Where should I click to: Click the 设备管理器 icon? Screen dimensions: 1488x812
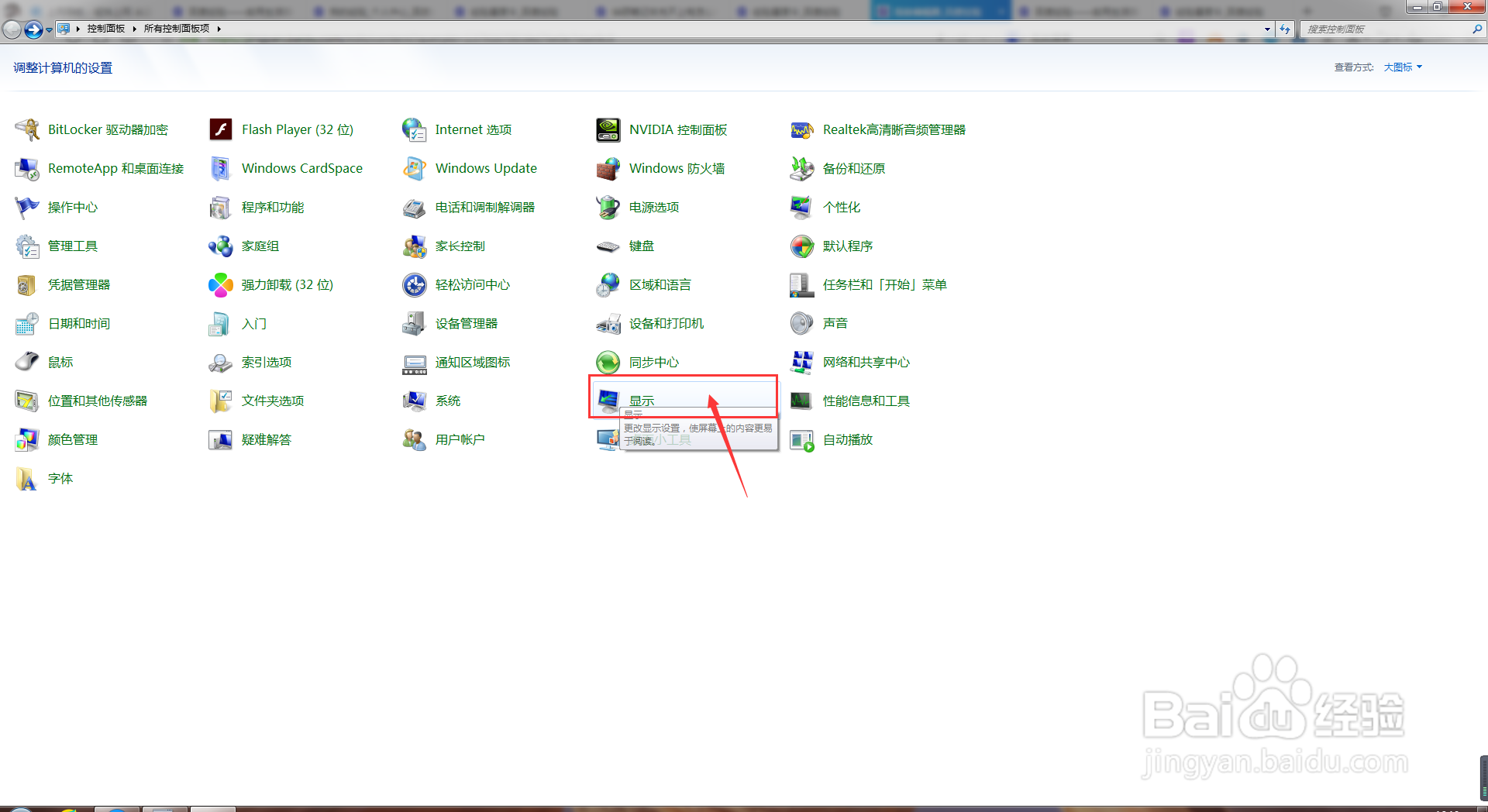(x=415, y=323)
